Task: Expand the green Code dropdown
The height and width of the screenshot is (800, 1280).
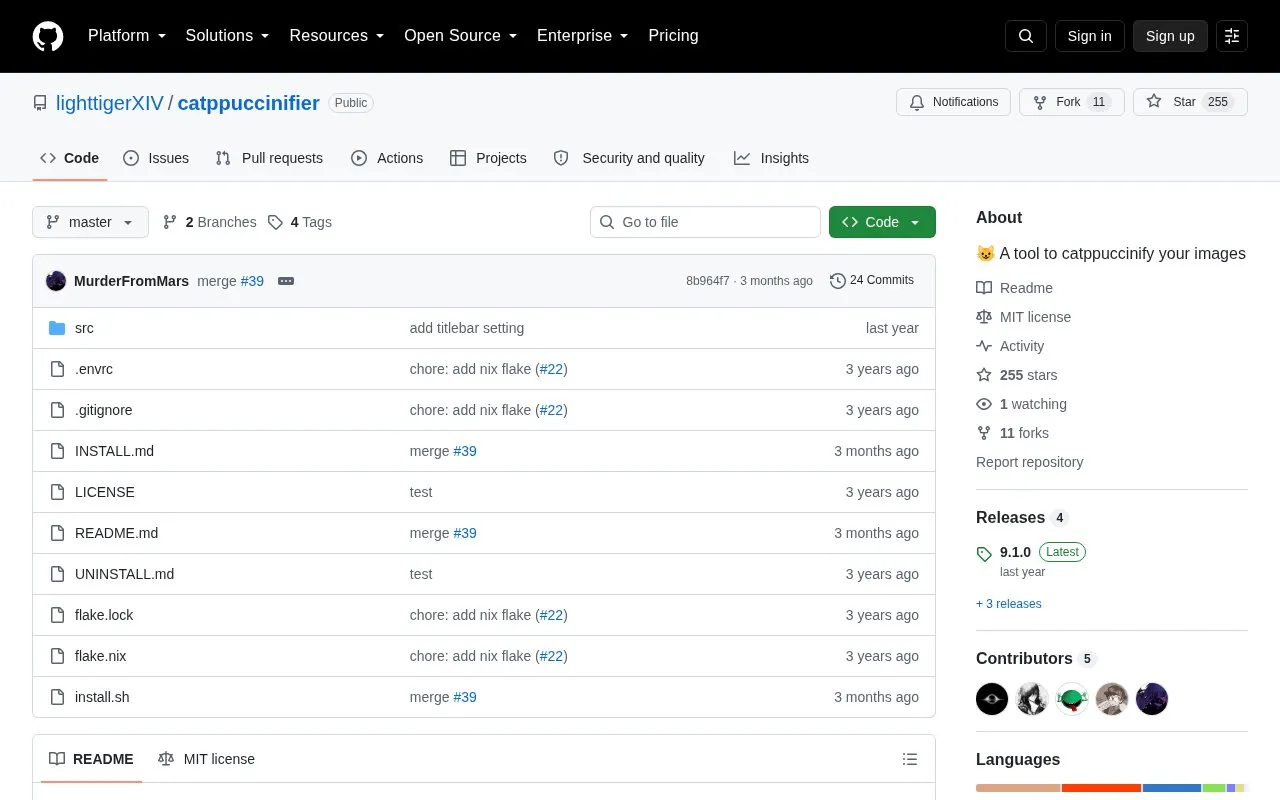Action: pos(882,222)
